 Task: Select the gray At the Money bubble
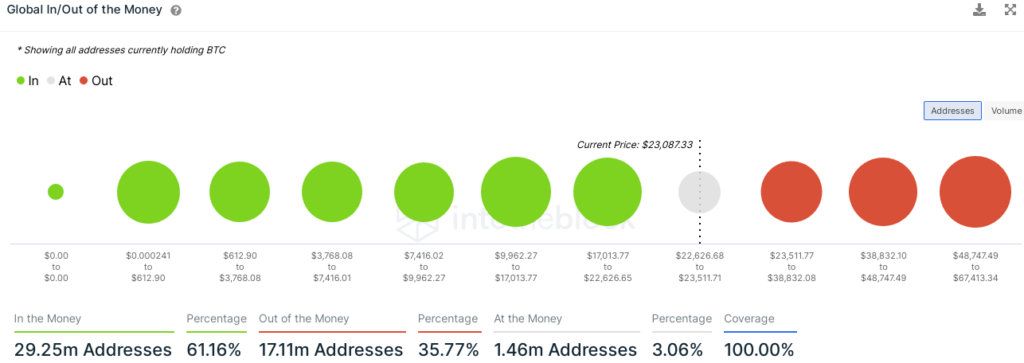point(699,193)
